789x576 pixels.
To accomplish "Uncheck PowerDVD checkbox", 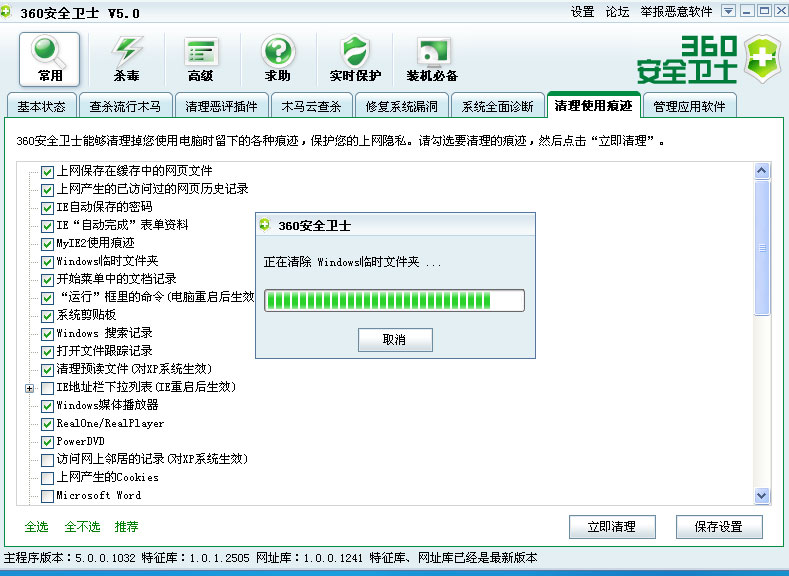I will coord(47,442).
